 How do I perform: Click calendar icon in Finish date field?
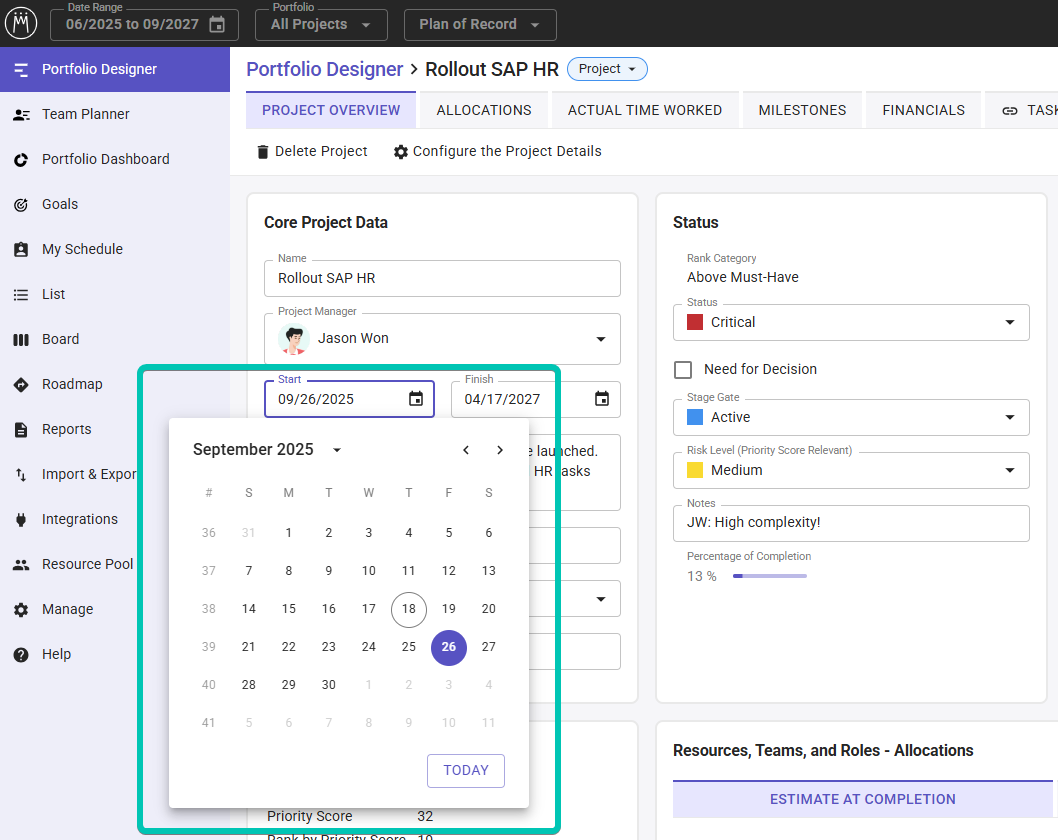[602, 399]
